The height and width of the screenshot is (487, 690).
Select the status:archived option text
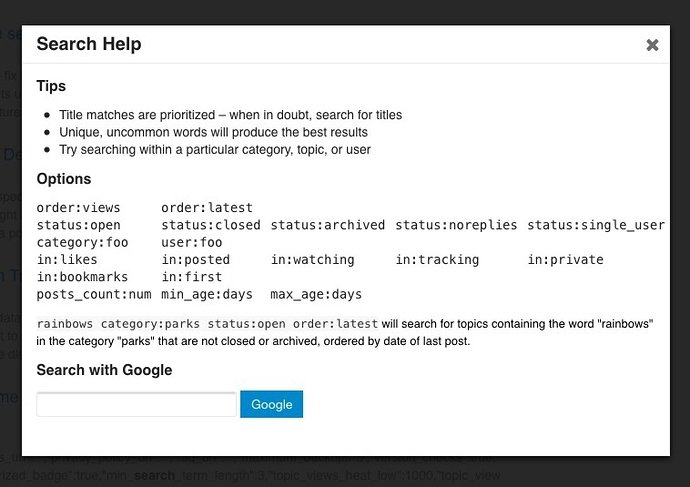(327, 225)
